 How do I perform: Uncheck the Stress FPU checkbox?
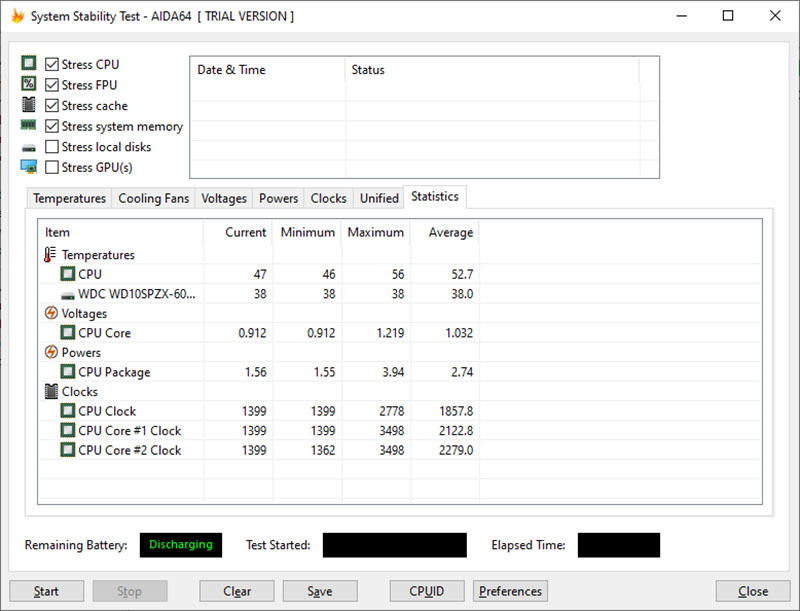tap(52, 85)
